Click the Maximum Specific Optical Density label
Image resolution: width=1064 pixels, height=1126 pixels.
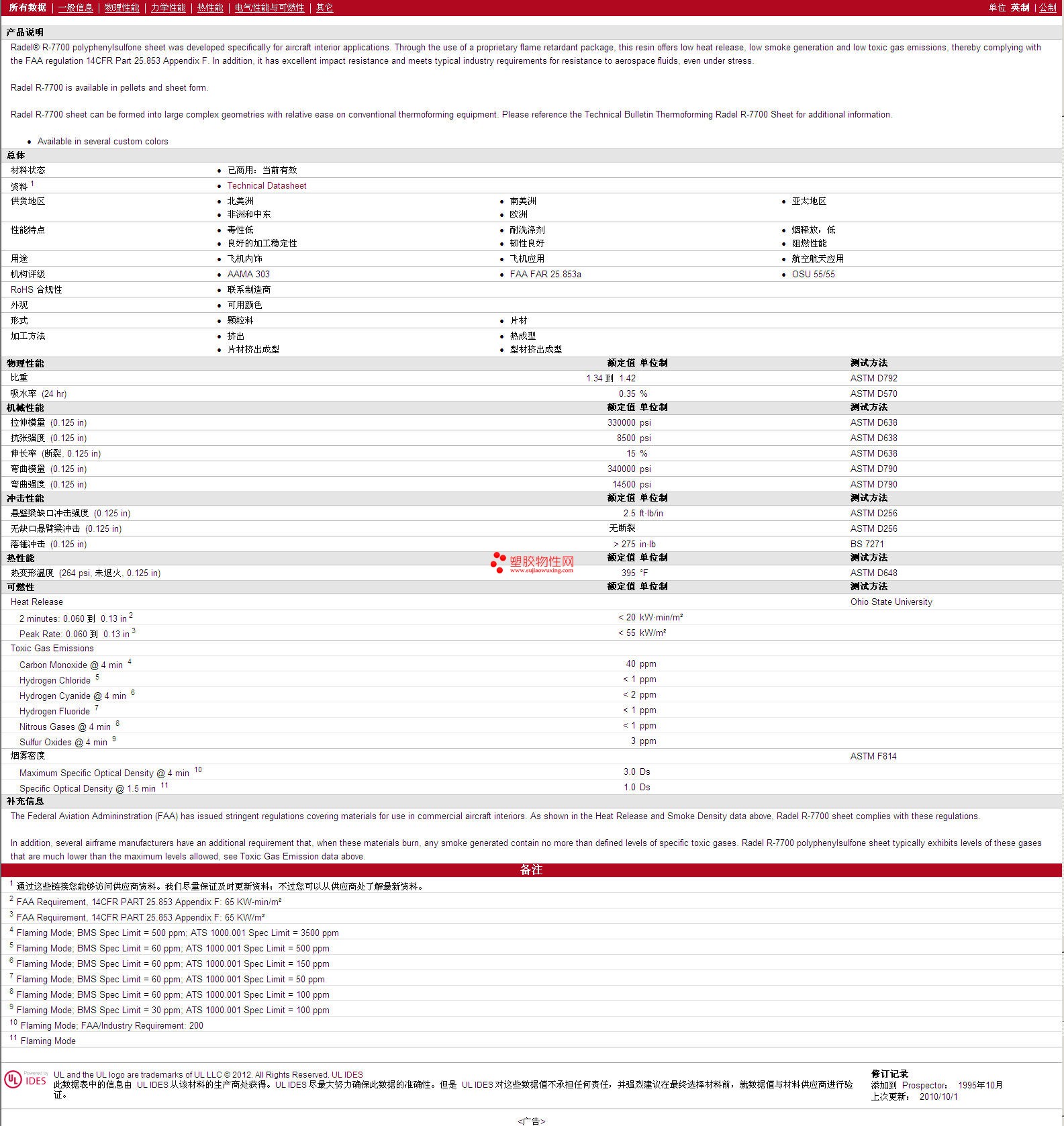click(104, 773)
